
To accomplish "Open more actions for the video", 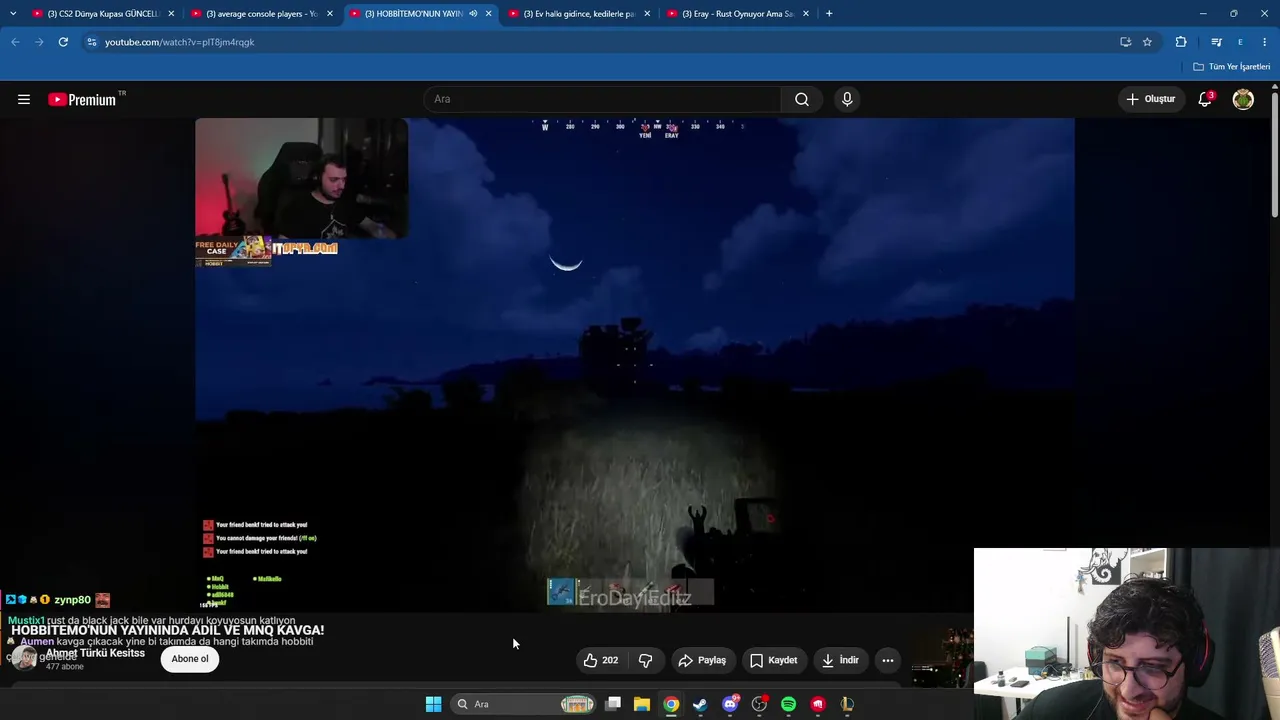I will [x=888, y=660].
